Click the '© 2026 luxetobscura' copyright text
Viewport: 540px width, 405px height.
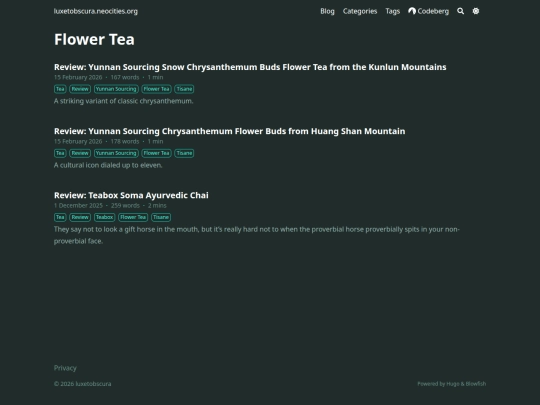coord(82,384)
